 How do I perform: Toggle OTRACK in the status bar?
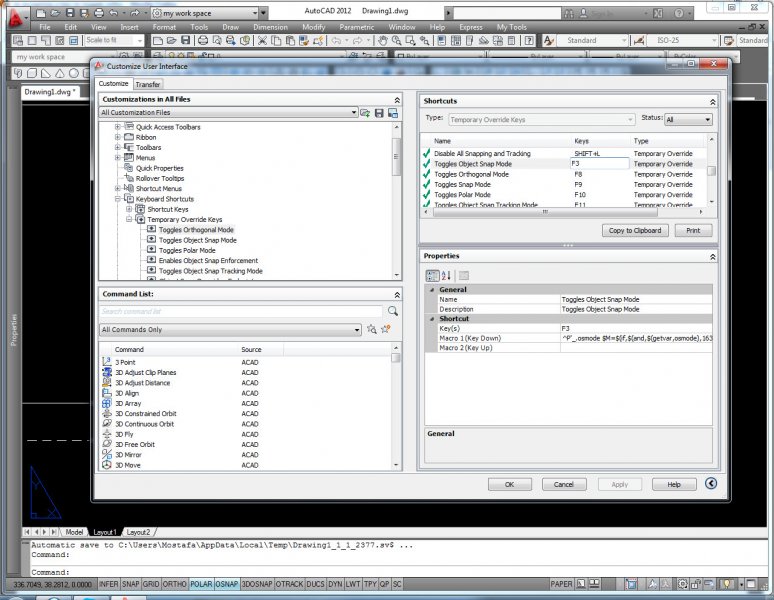point(289,584)
